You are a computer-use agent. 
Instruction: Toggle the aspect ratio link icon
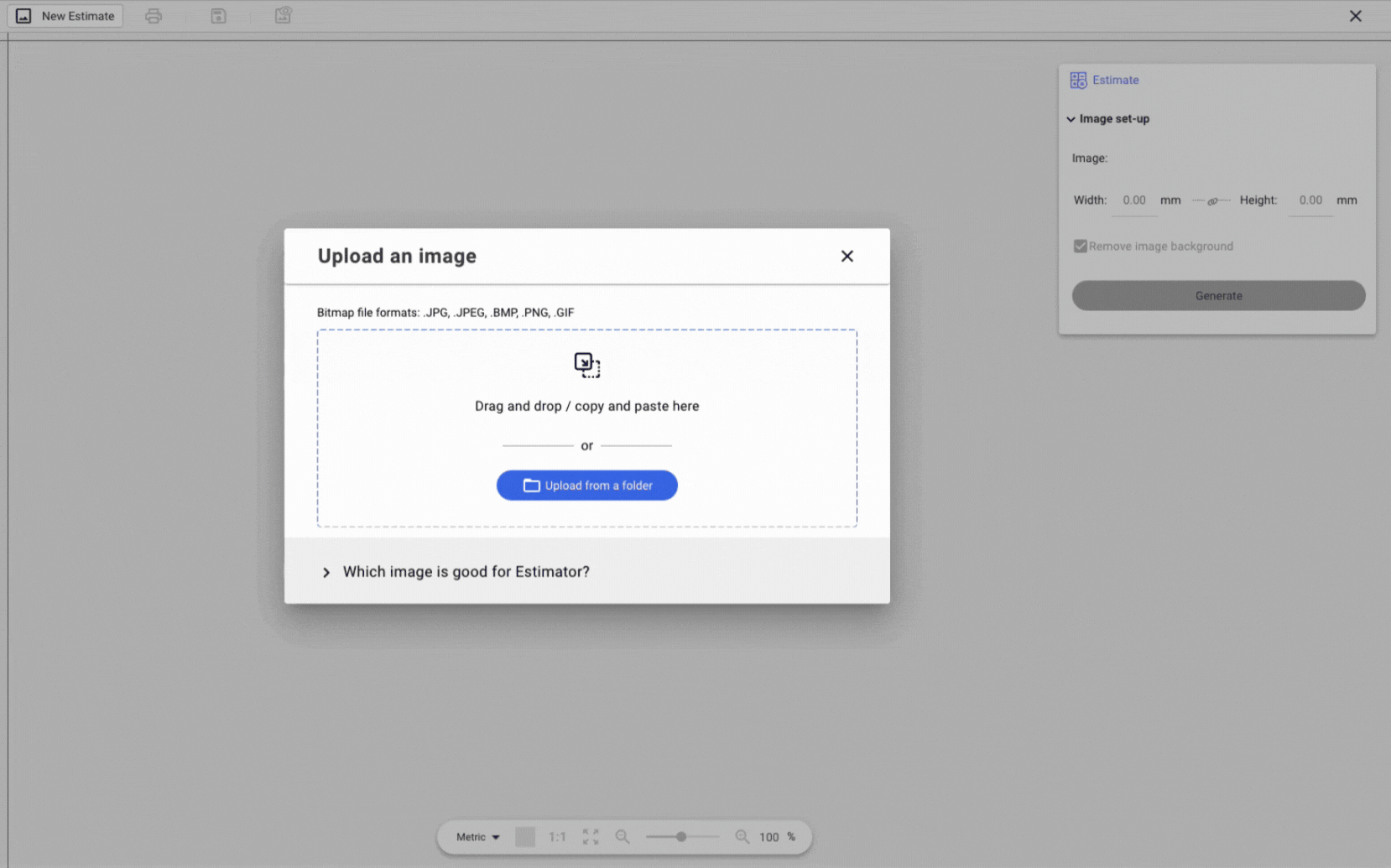click(1212, 201)
